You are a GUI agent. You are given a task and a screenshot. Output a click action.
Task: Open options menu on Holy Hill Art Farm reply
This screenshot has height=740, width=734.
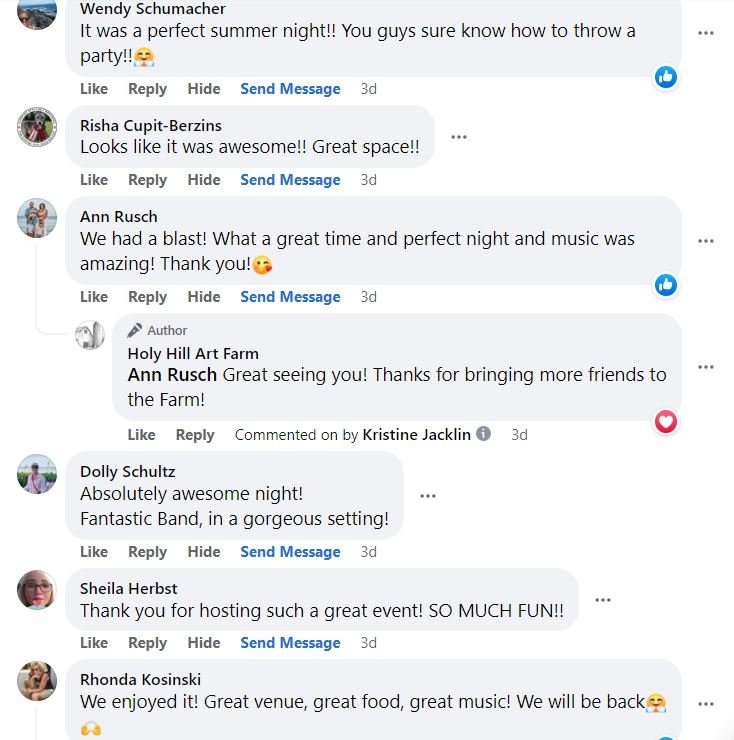[706, 367]
